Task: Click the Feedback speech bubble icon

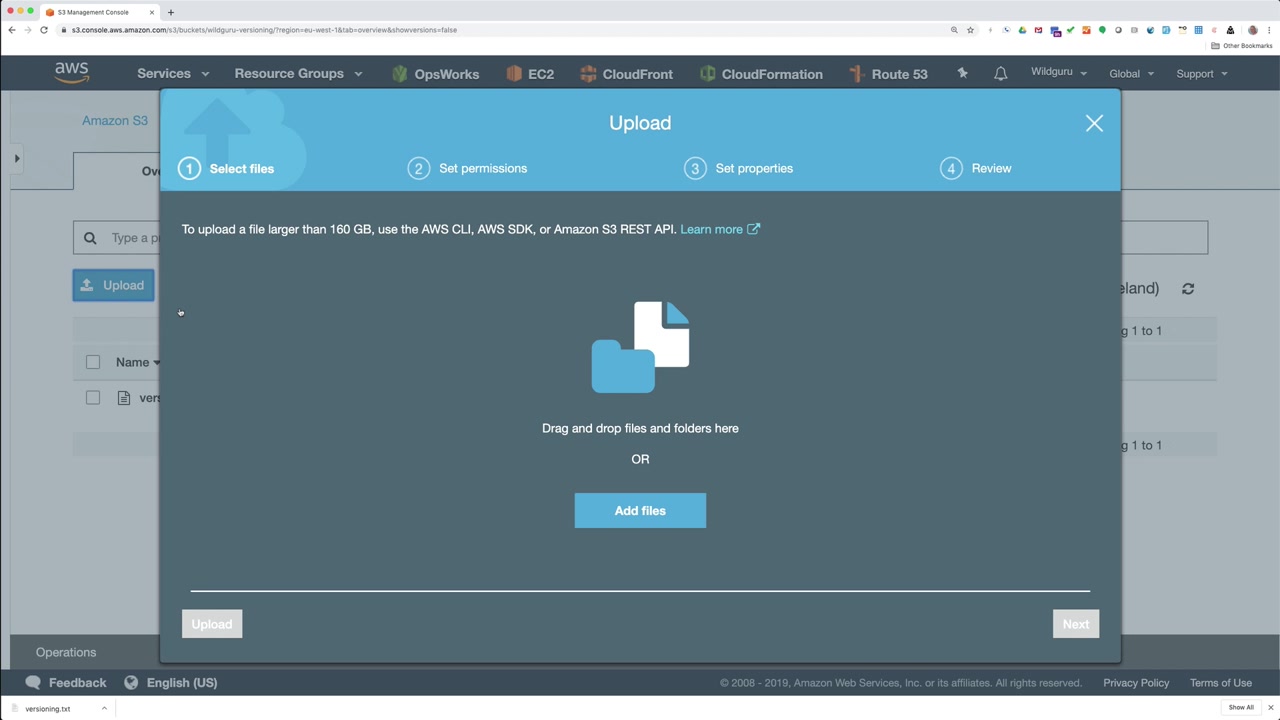Action: point(33,683)
